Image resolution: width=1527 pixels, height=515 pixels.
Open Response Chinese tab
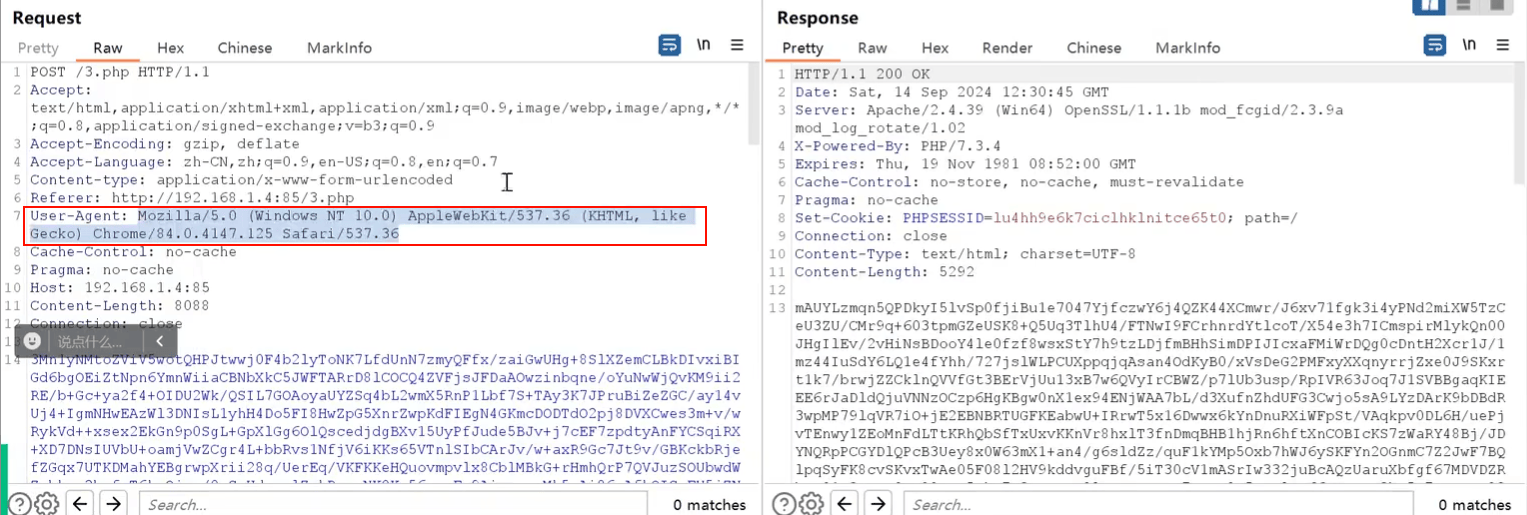[1094, 48]
